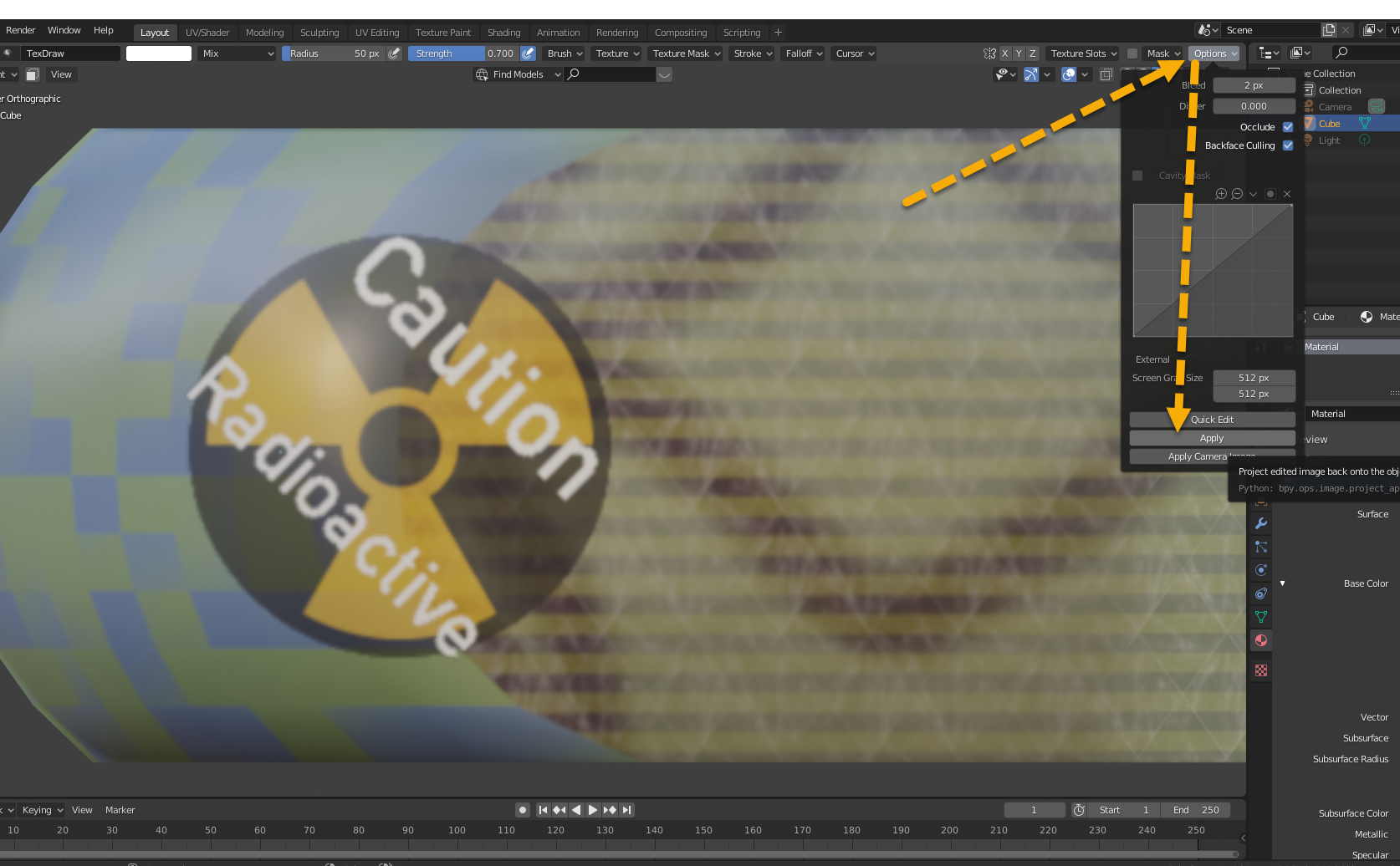
Task: Open the Material properties tab
Action: click(x=1261, y=640)
